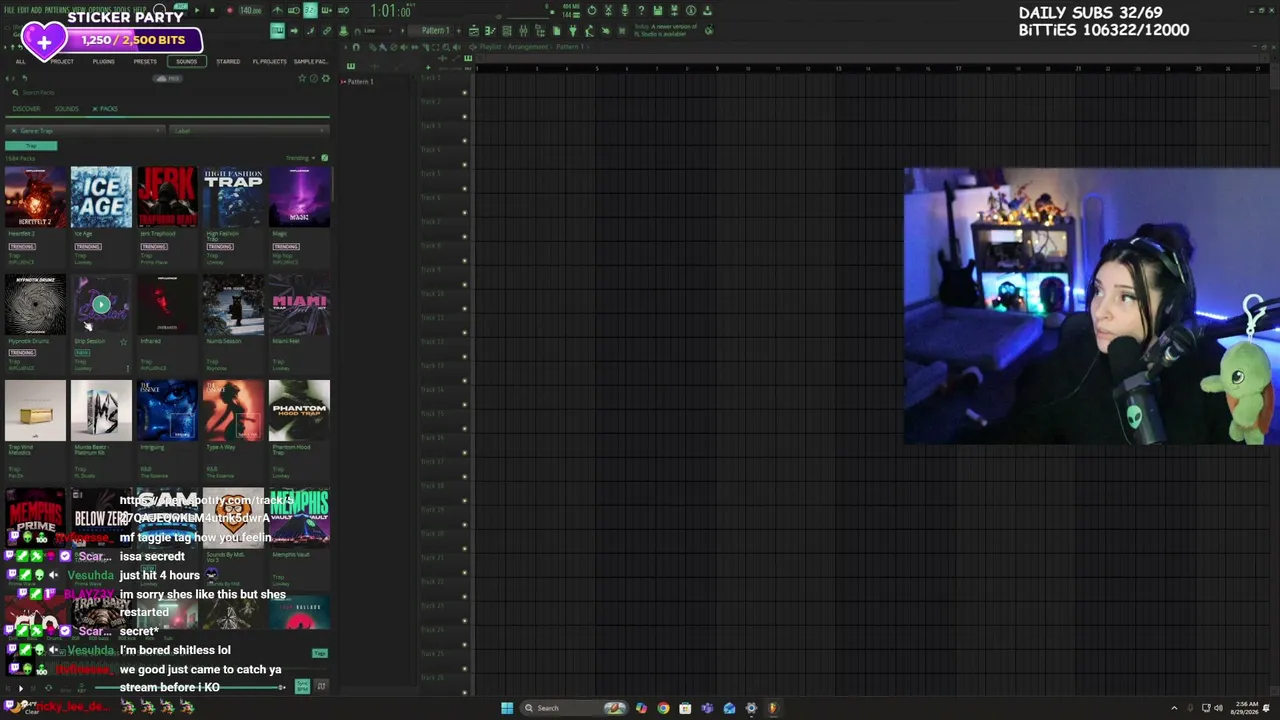Arm recording with the red Record button
The width and height of the screenshot is (1280, 720).
[229, 10]
